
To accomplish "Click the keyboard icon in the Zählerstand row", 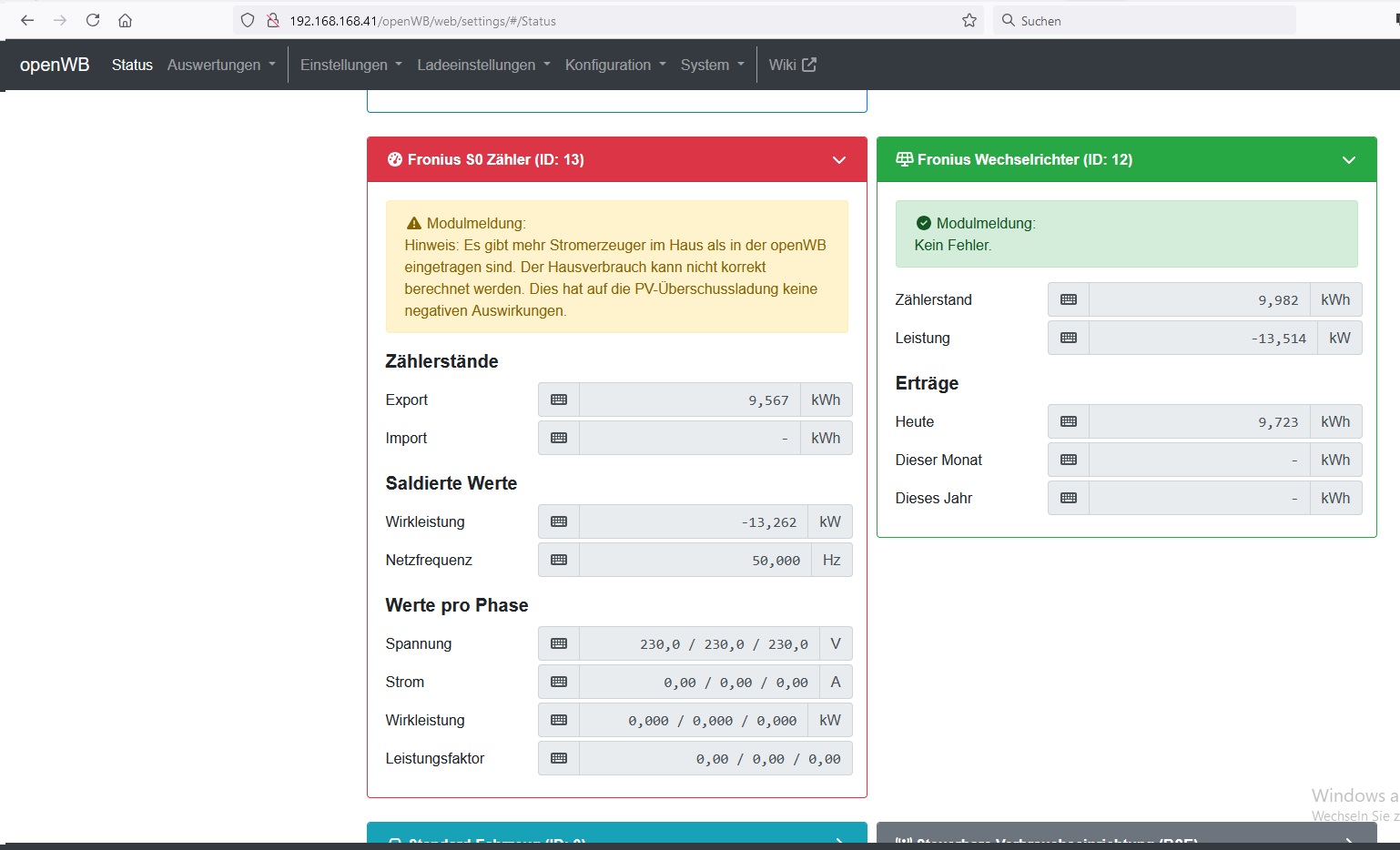I will (x=1069, y=299).
